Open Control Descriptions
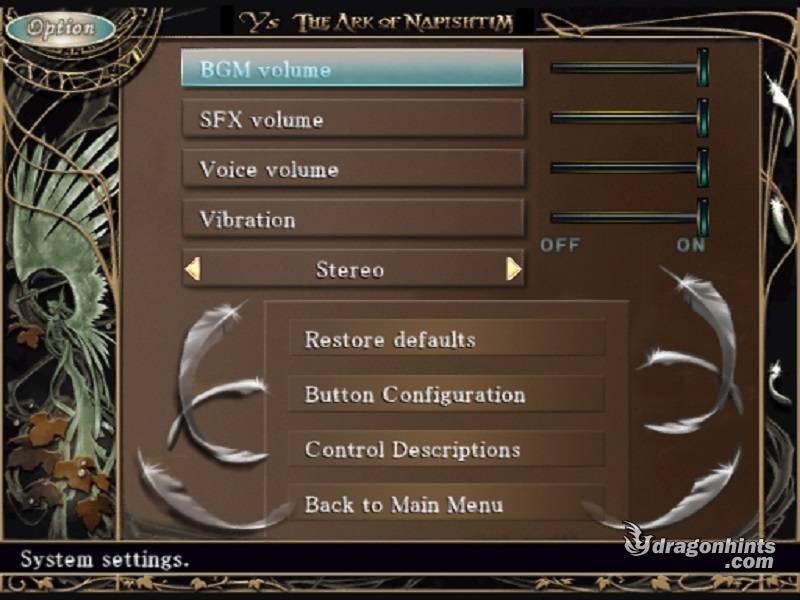Screen dimensions: 800x600 coord(447,449)
